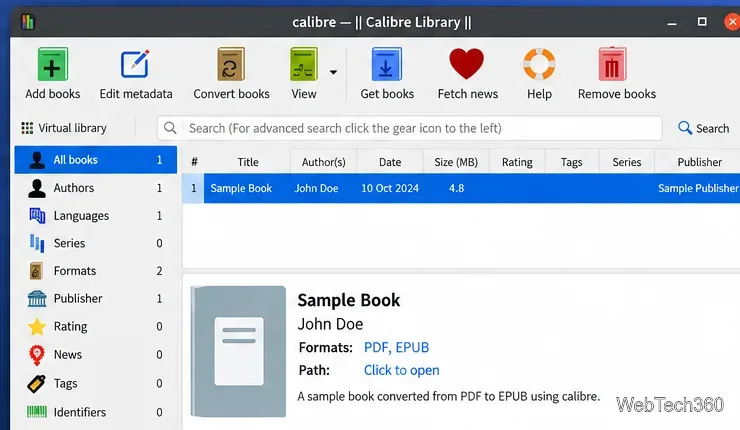Select the Tags category
Screen dimensions: 740x430
[x=96, y=383]
